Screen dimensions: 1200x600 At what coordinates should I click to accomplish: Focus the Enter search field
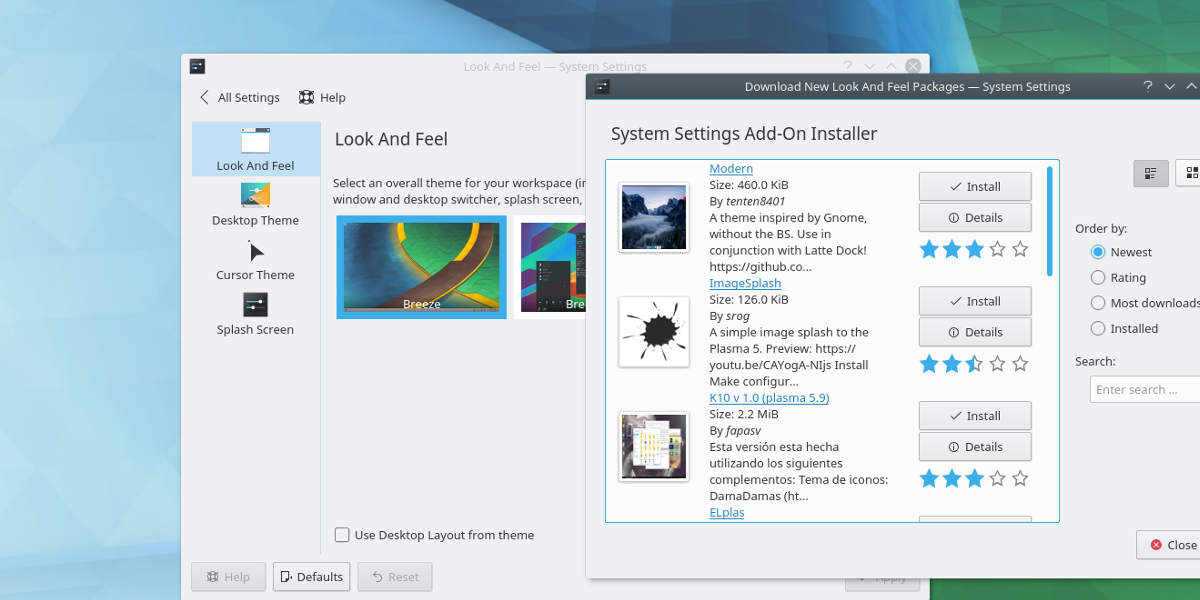(x=1145, y=389)
